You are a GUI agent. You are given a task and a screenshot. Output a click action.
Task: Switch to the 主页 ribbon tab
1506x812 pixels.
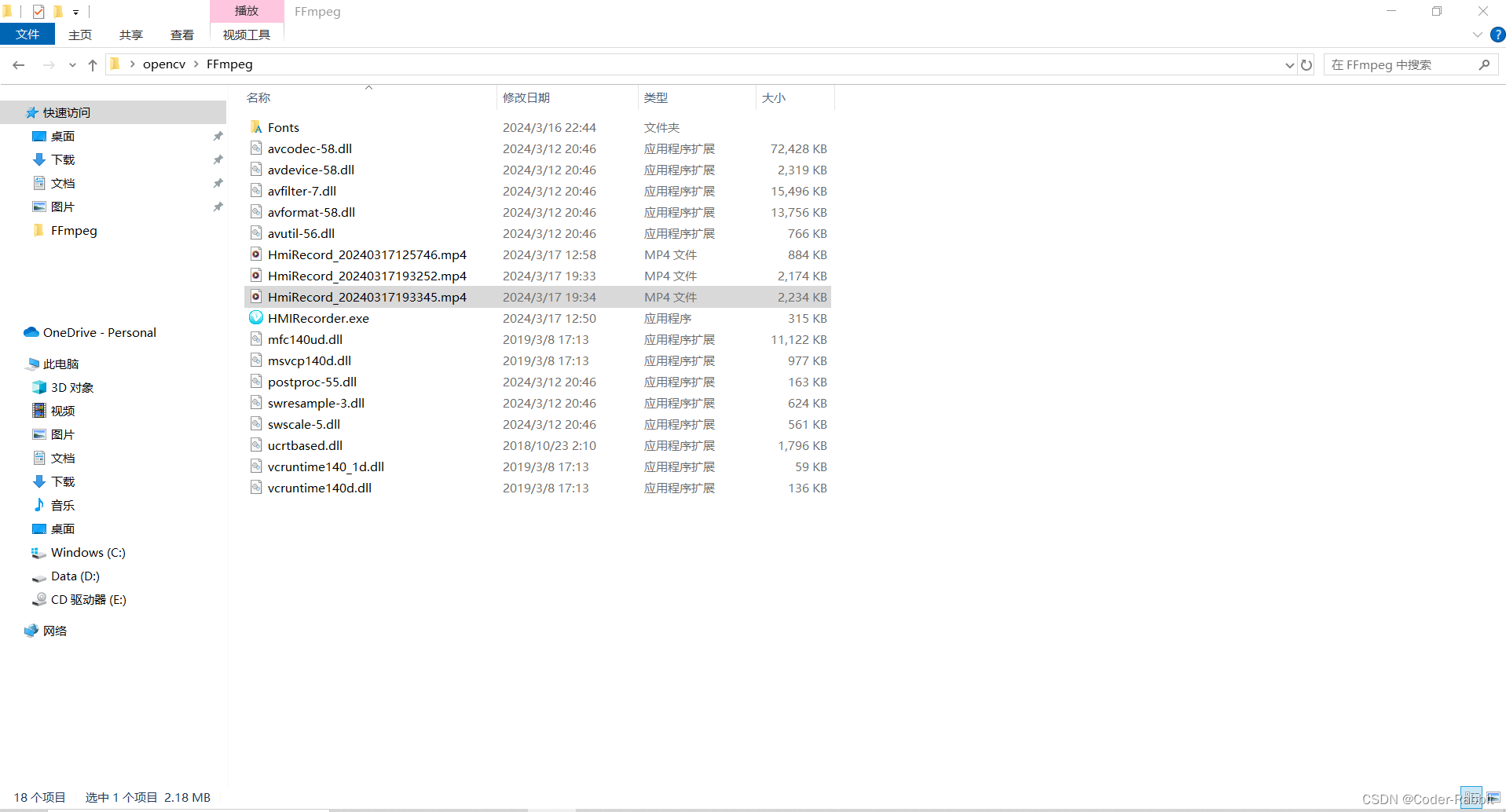click(79, 35)
